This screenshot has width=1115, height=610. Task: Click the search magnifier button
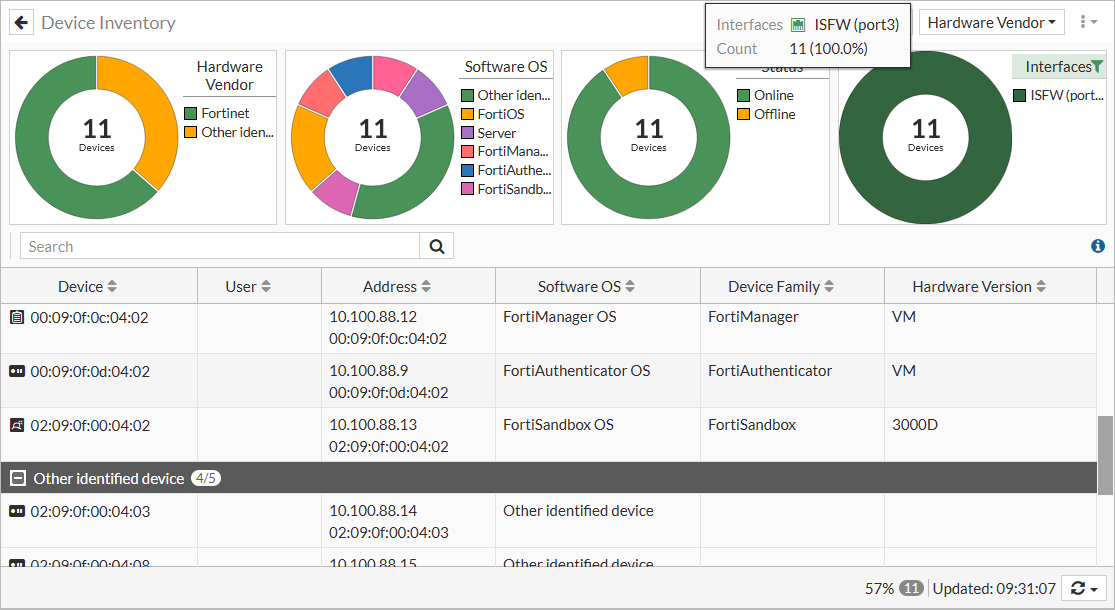(436, 246)
